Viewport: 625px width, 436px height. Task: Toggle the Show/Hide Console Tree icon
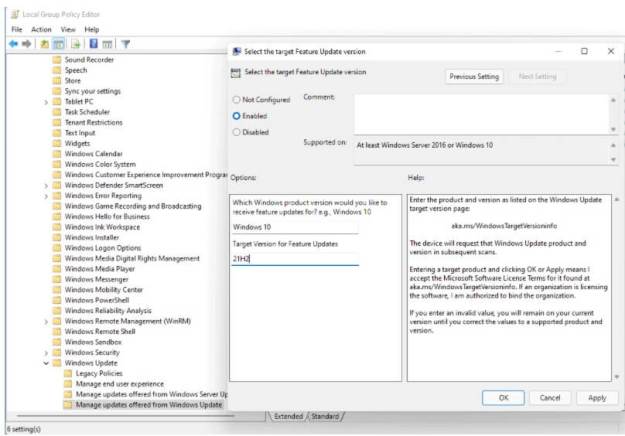click(x=59, y=44)
